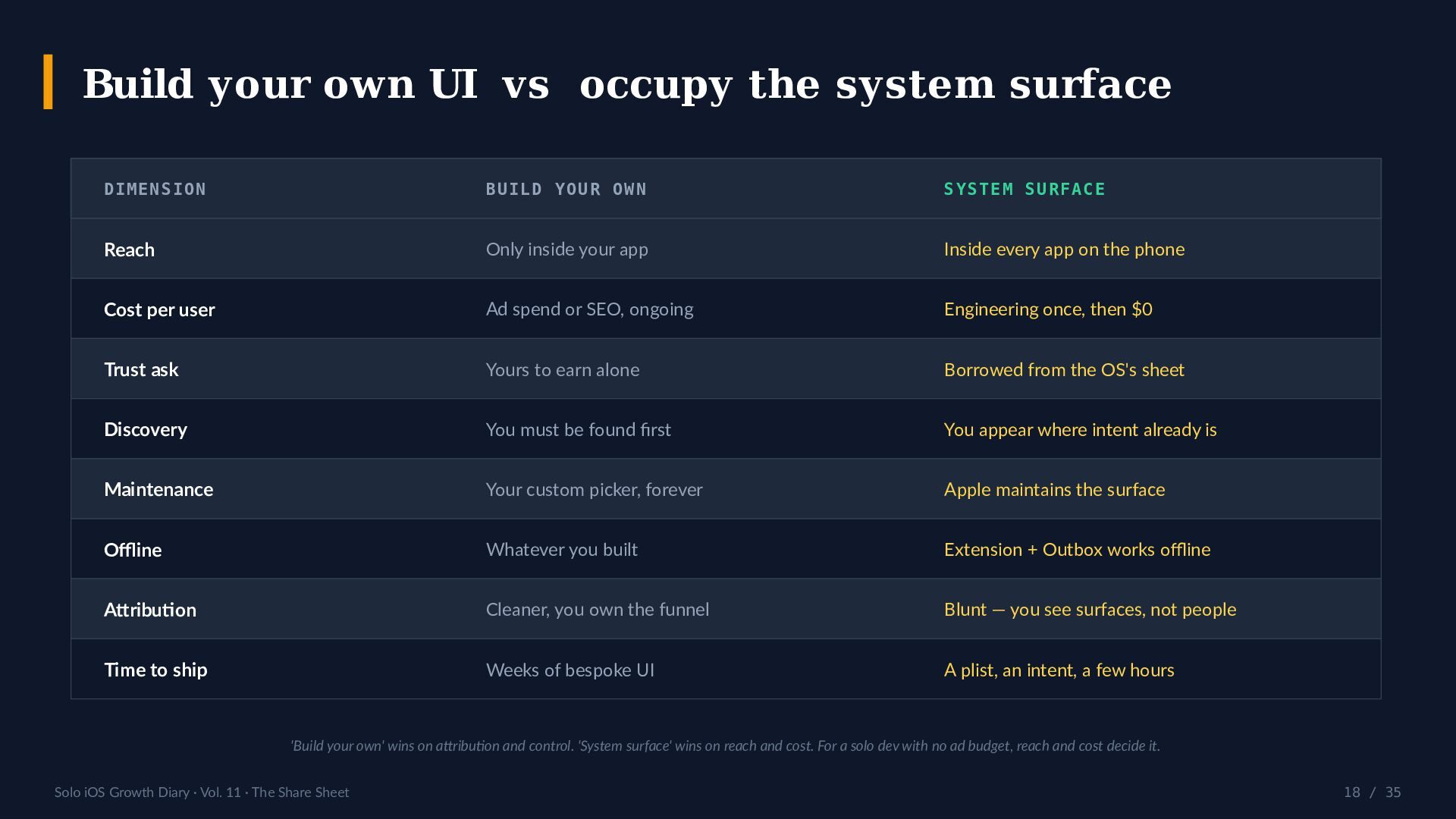Select the Attribution row label
Viewport: 1456px width, 819px height.
(x=150, y=610)
